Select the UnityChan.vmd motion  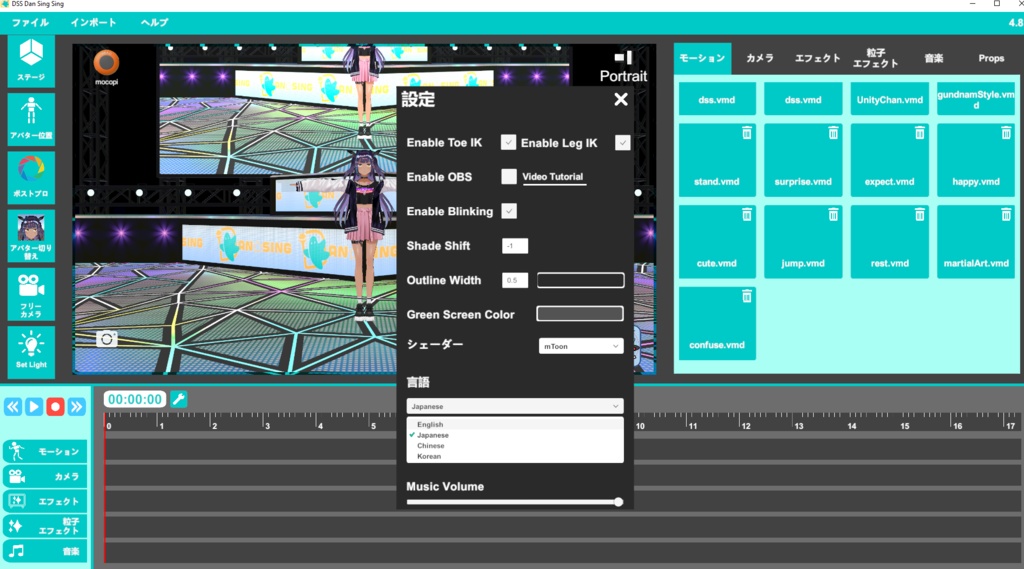coord(889,99)
